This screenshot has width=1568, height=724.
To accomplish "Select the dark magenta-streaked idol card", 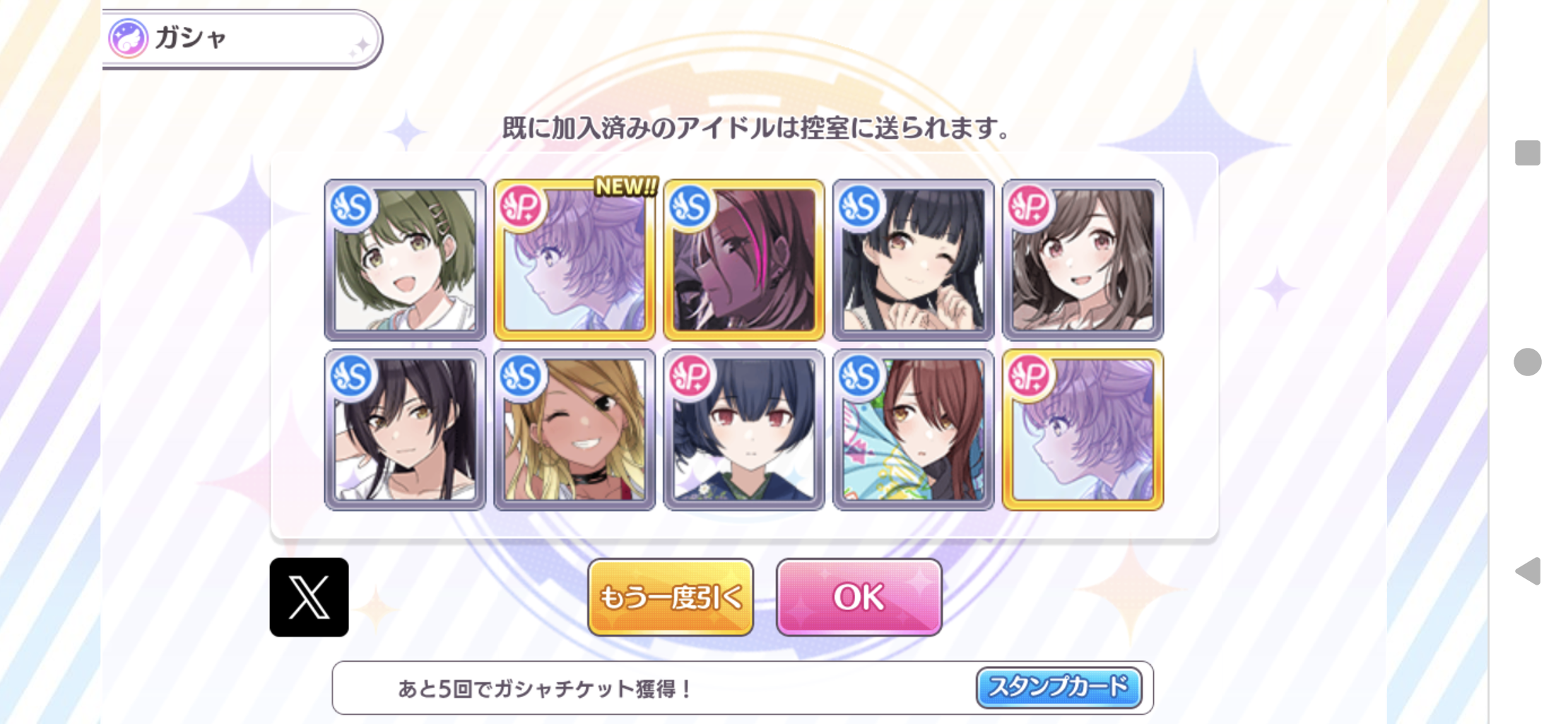I will click(744, 259).
